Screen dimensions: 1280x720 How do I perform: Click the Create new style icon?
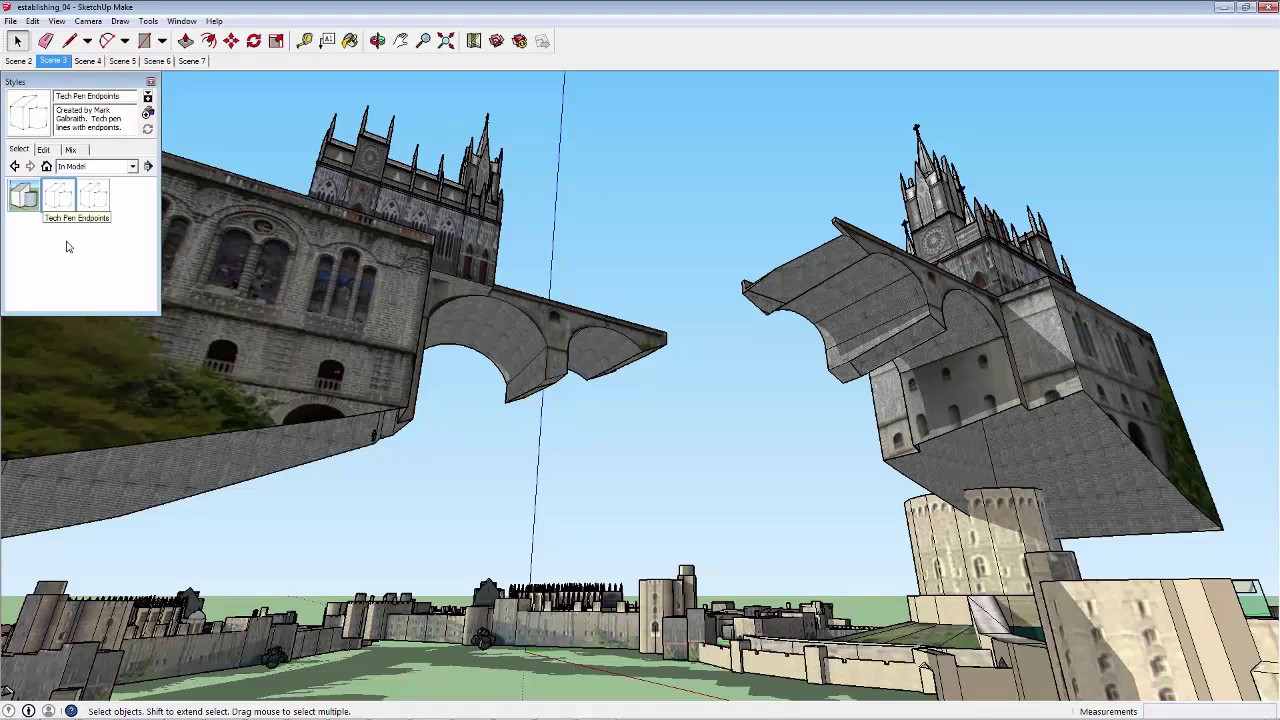click(x=148, y=113)
